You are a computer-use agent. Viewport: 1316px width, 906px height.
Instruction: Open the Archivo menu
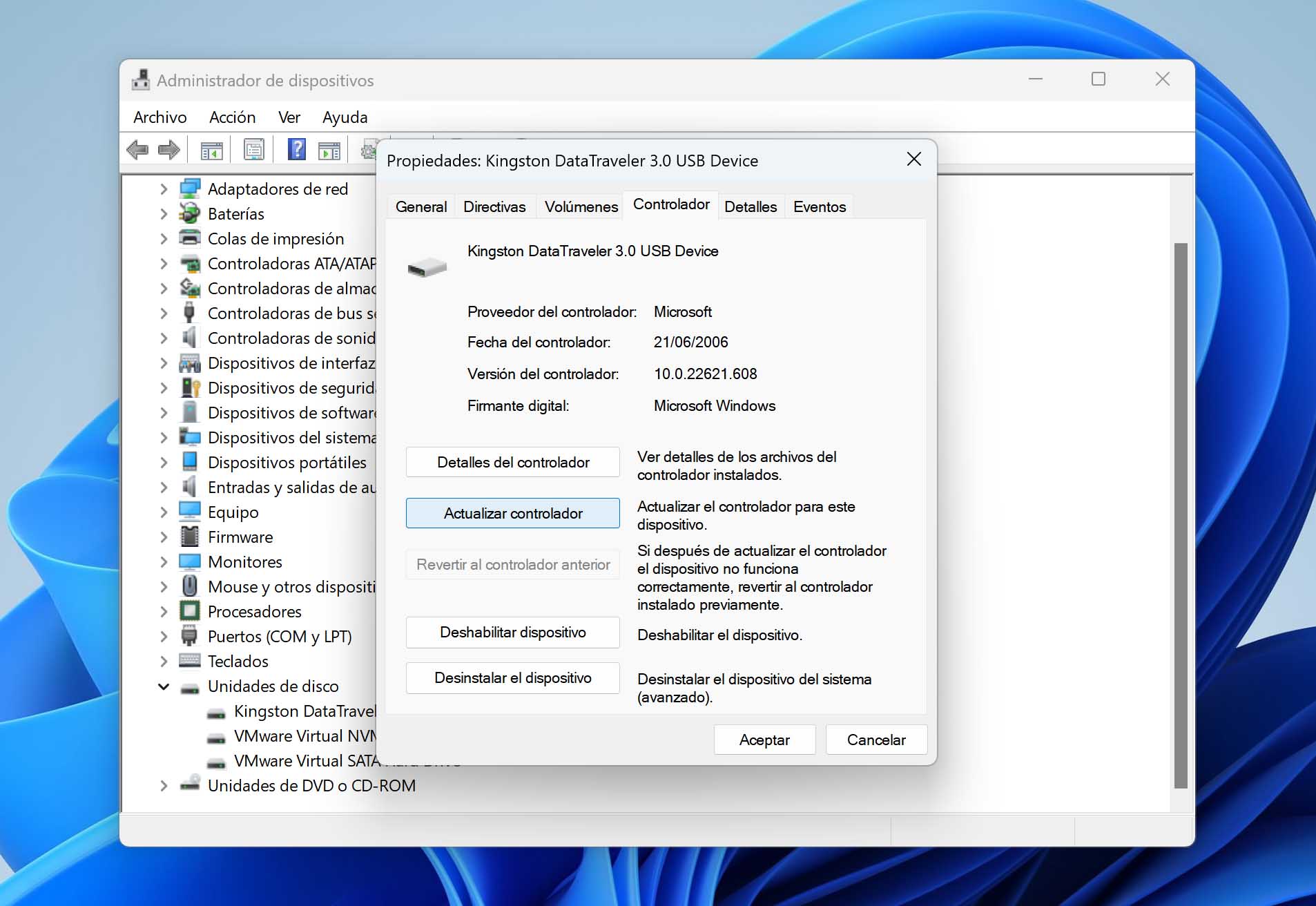tap(160, 117)
